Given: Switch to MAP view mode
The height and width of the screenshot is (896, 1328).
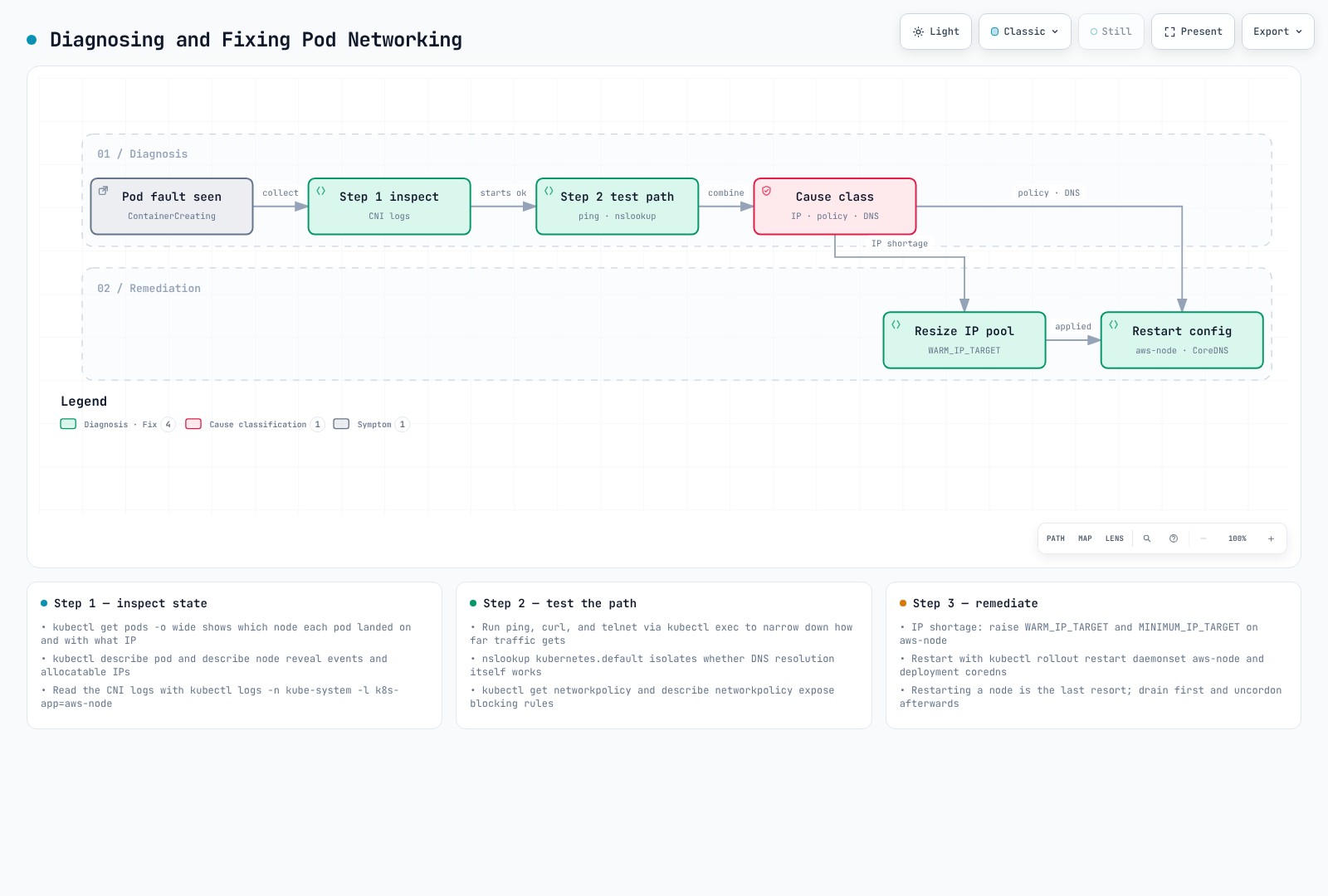Looking at the screenshot, I should 1085,538.
